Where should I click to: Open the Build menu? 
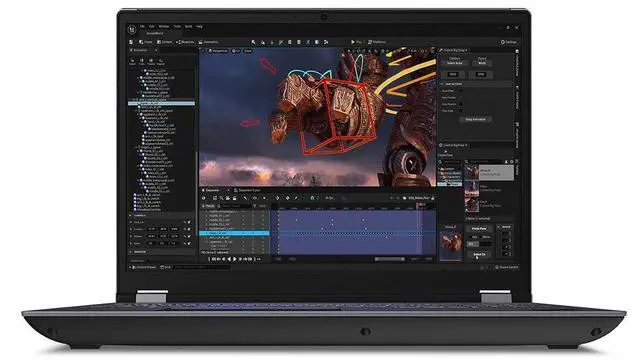pos(188,27)
